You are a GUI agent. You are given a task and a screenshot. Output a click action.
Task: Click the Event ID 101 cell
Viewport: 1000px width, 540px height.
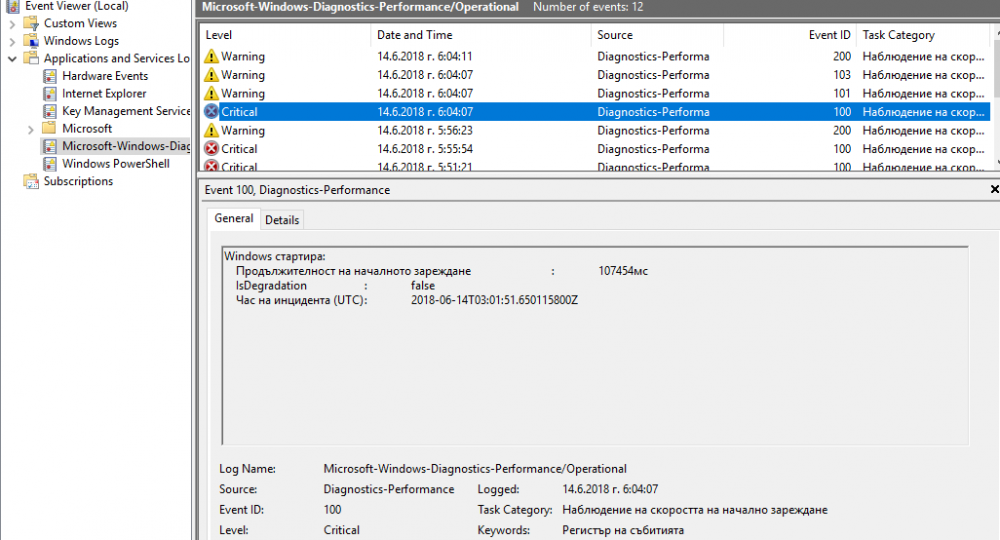click(841, 93)
